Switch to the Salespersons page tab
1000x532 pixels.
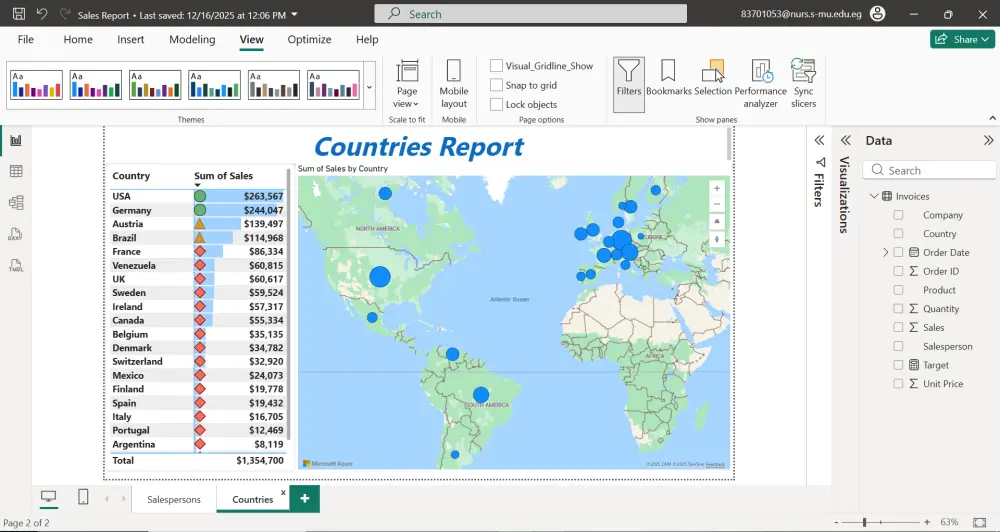pyautogui.click(x=173, y=499)
